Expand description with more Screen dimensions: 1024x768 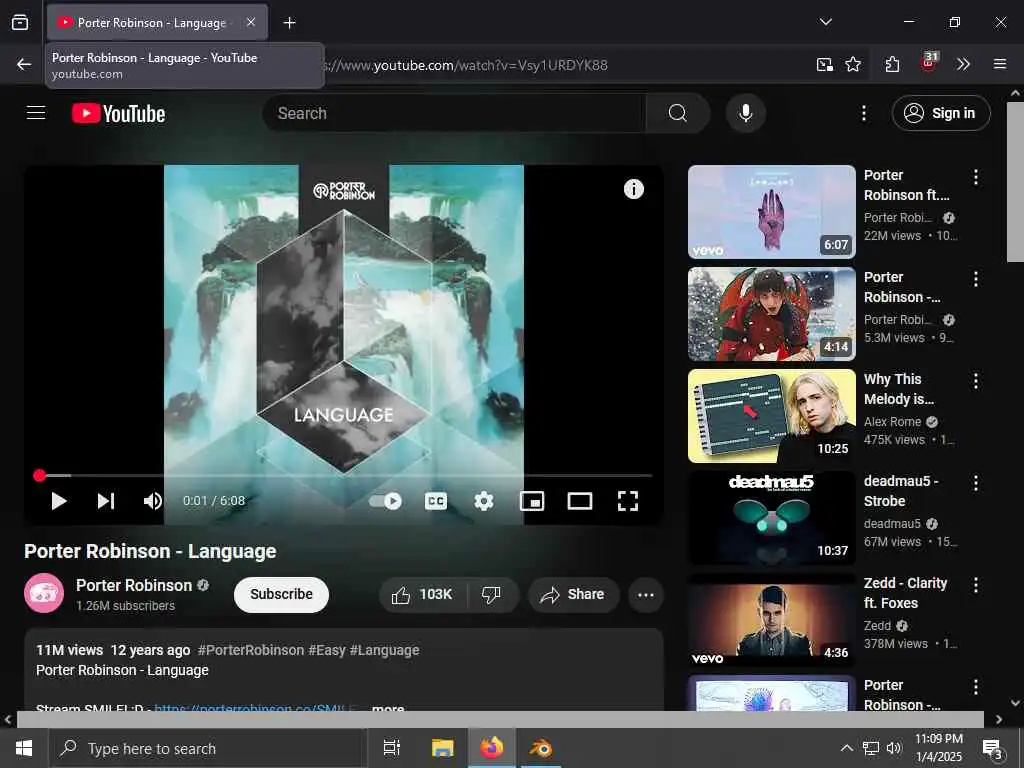click(388, 708)
